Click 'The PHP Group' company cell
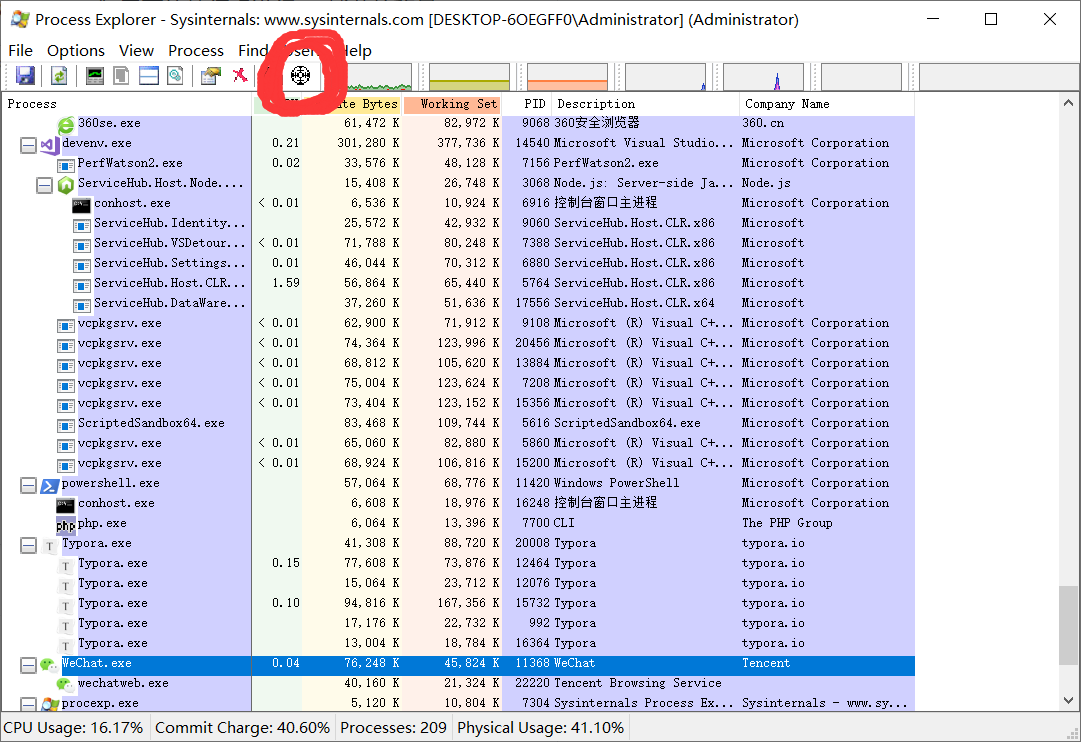The height and width of the screenshot is (742, 1081). (787, 523)
